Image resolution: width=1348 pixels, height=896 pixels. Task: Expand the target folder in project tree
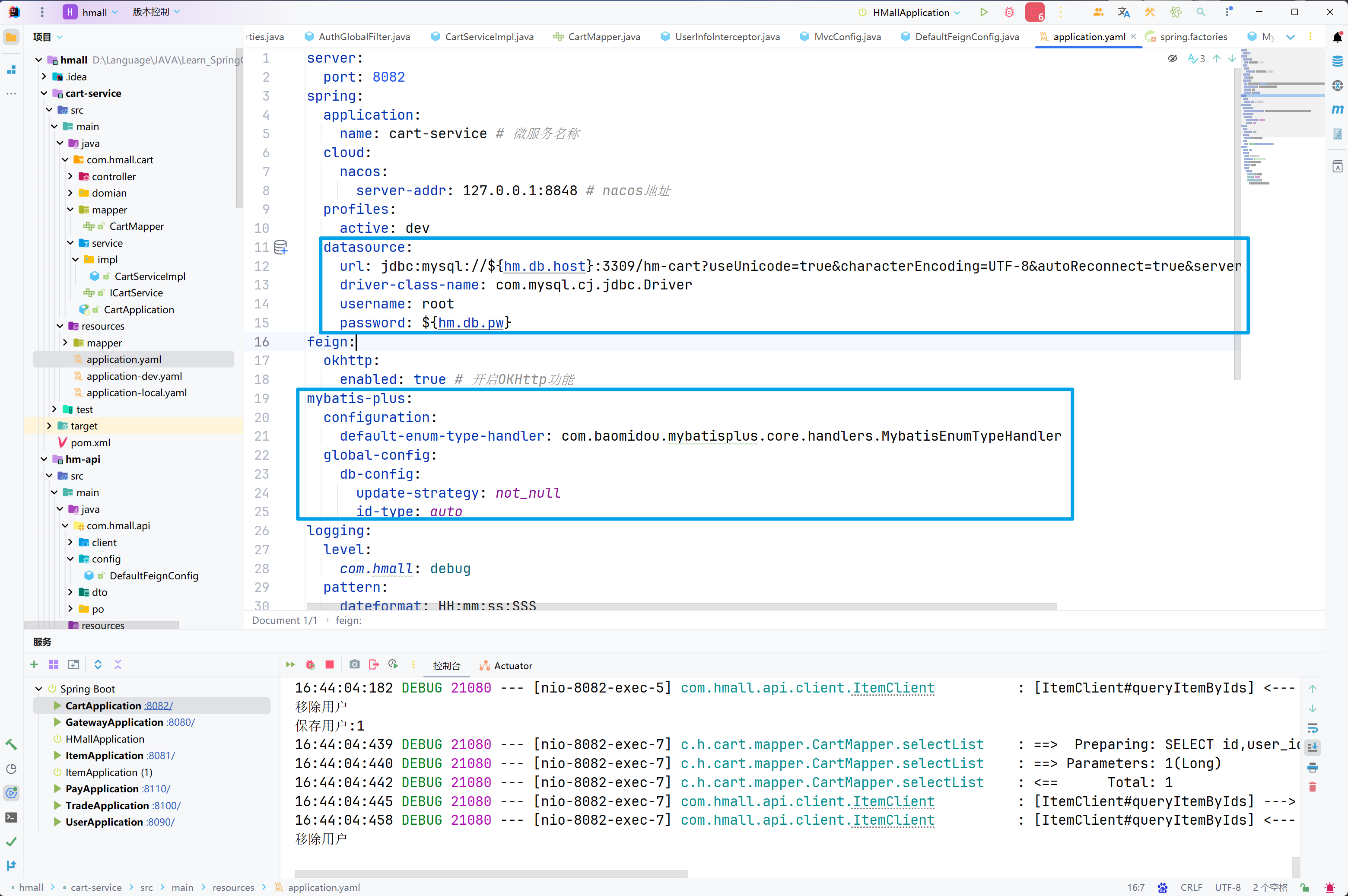click(49, 426)
